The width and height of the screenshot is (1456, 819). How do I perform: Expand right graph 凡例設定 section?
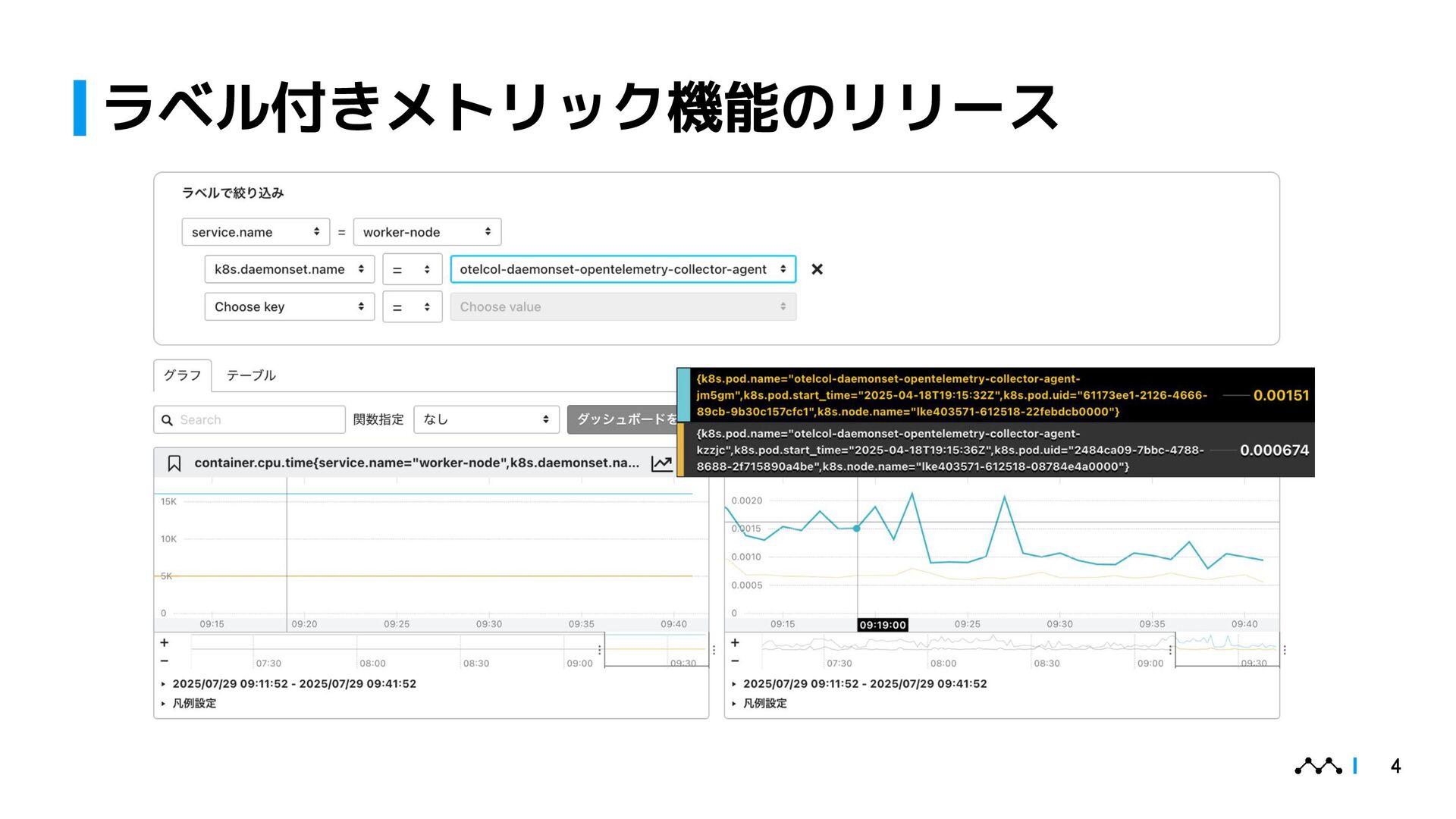tap(760, 703)
